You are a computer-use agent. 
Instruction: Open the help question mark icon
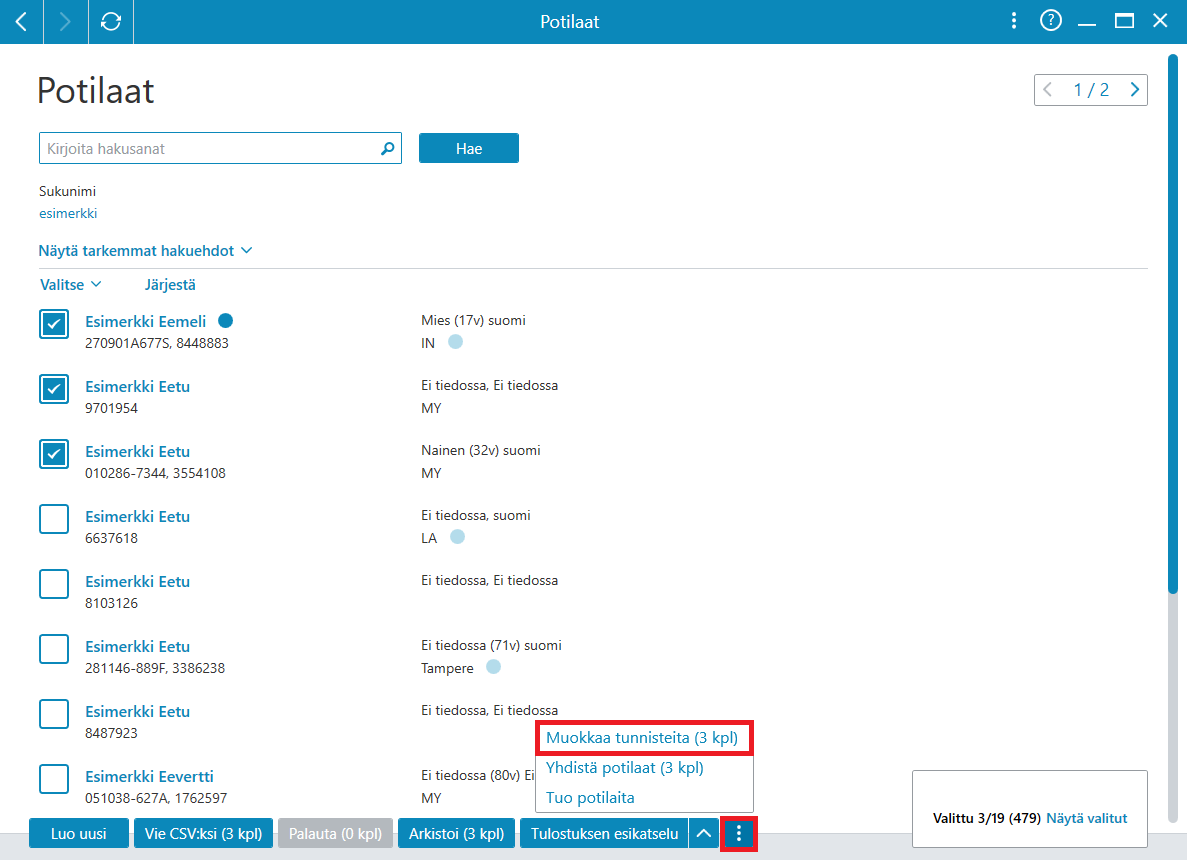[1051, 21]
